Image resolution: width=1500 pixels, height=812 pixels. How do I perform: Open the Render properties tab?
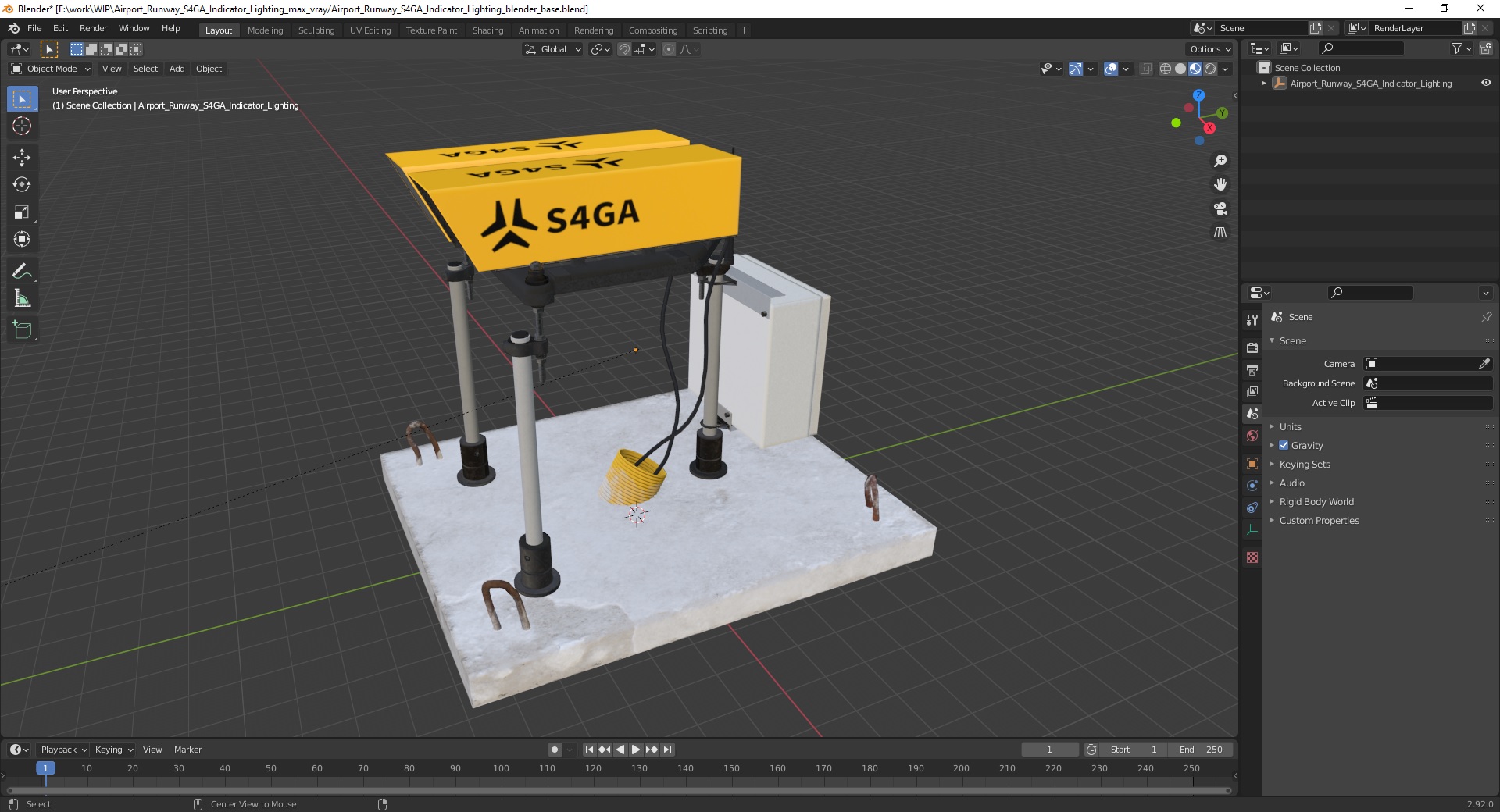pos(1252,347)
